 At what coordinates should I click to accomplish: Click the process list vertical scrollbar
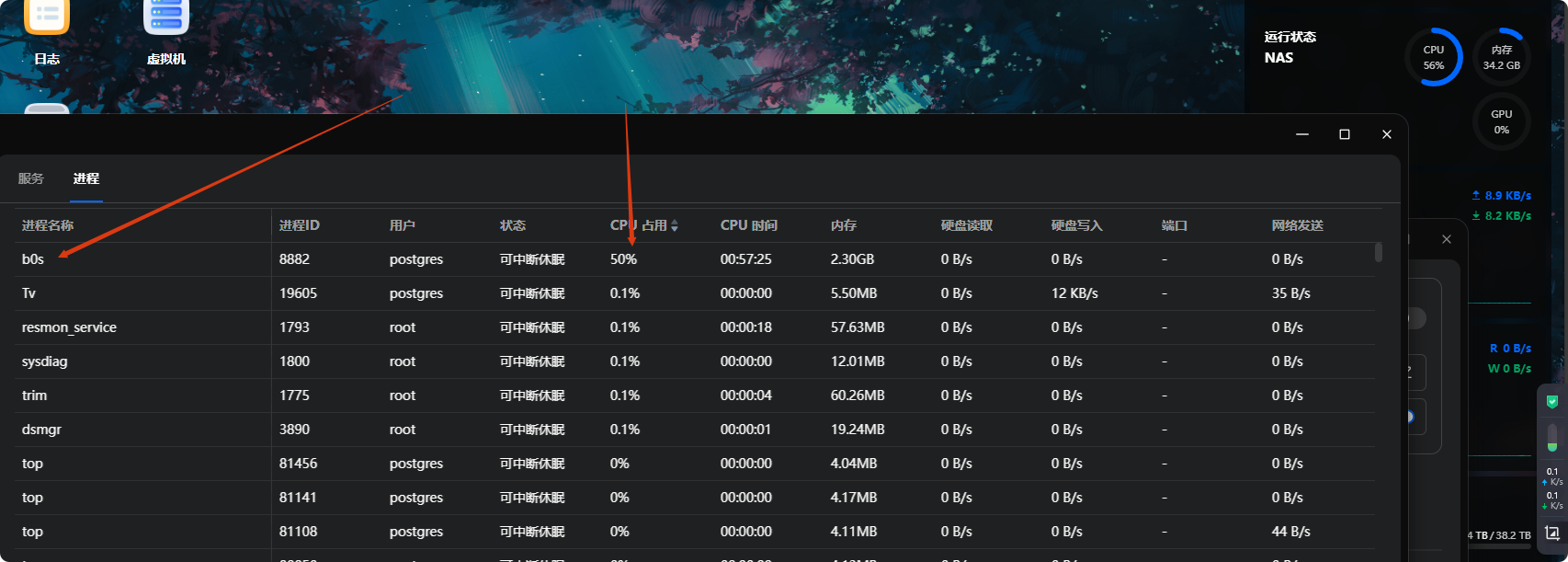[1378, 252]
